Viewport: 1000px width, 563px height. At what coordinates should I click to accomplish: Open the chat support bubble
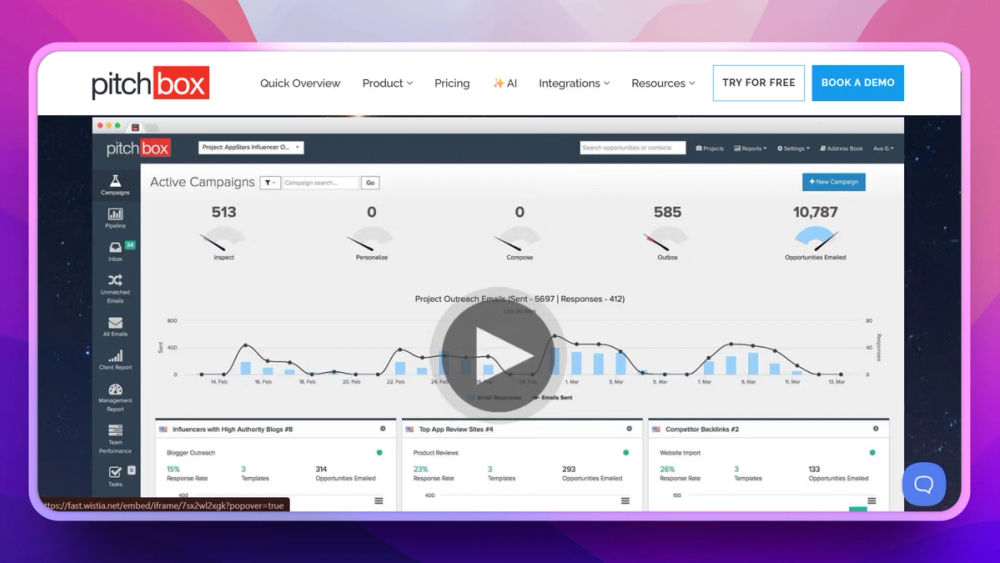coord(923,485)
